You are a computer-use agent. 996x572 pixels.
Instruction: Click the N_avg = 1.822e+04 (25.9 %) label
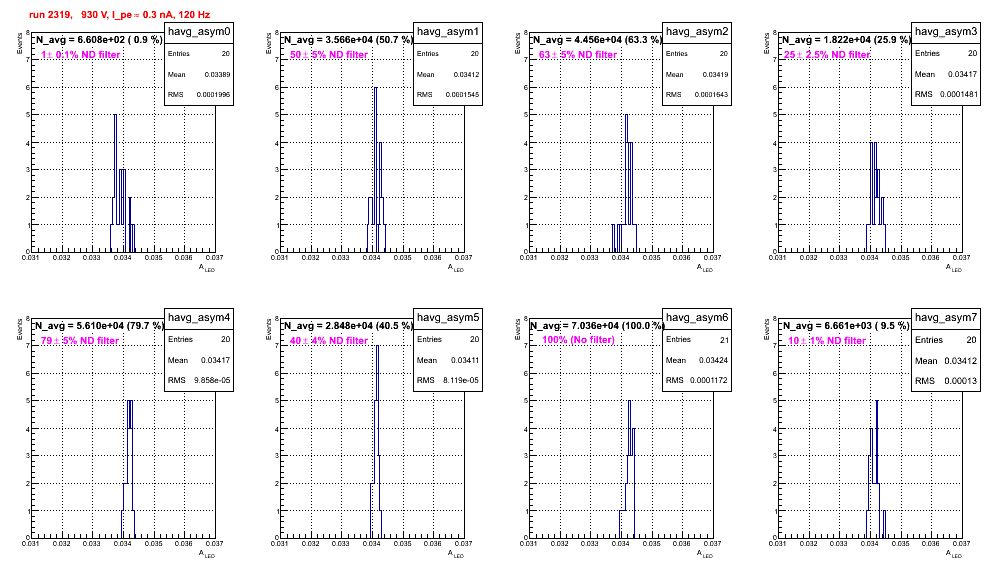845,39
